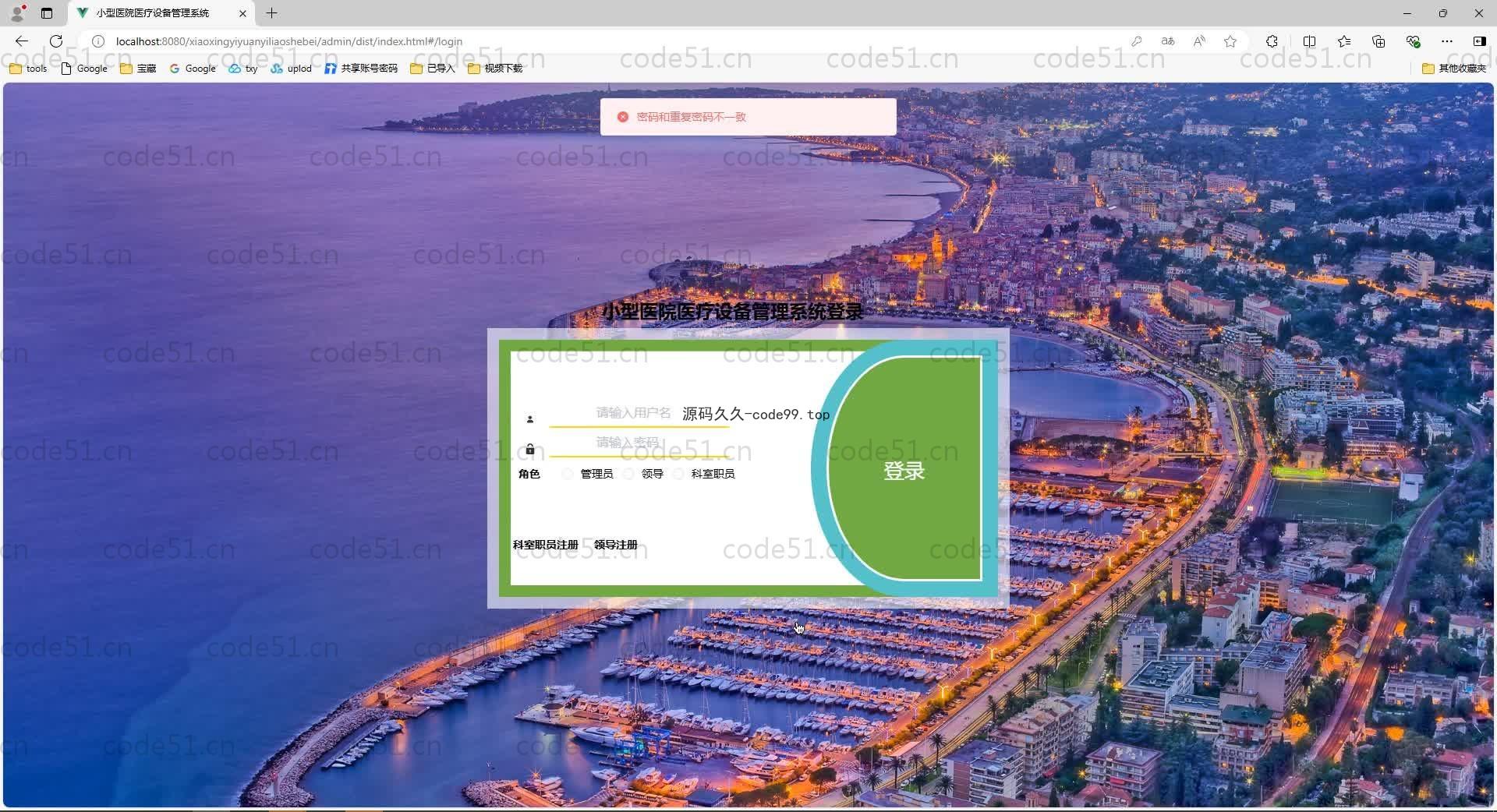Open browser extensions puzzle icon

click(x=1272, y=41)
